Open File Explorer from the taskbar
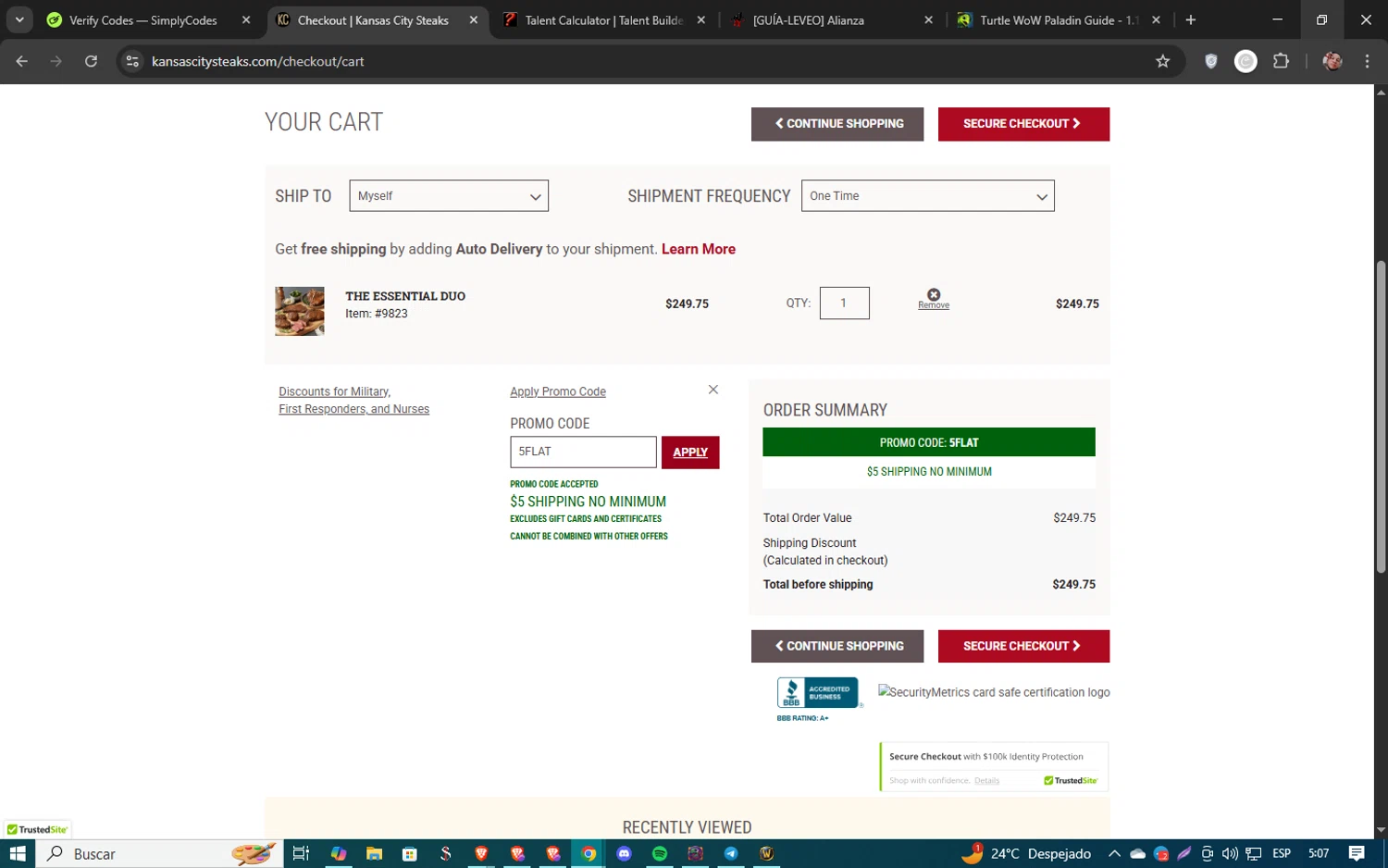This screenshot has width=1388, height=868. point(374,853)
